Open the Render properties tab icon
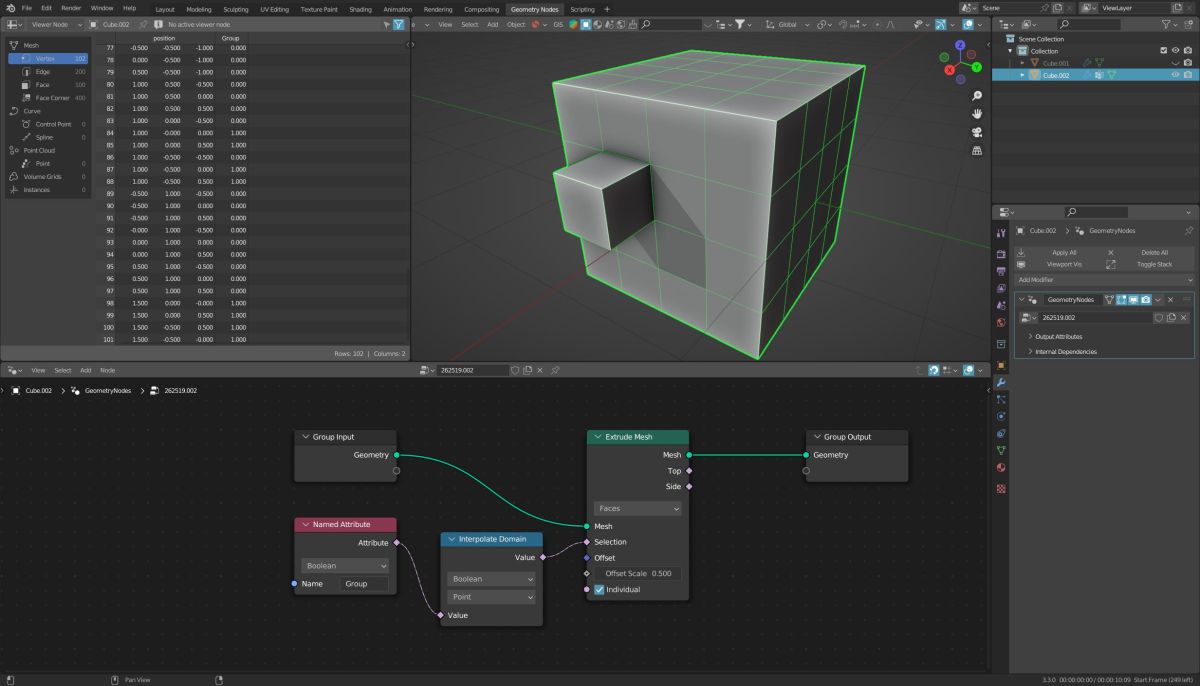The image size is (1200, 686). (1001, 253)
